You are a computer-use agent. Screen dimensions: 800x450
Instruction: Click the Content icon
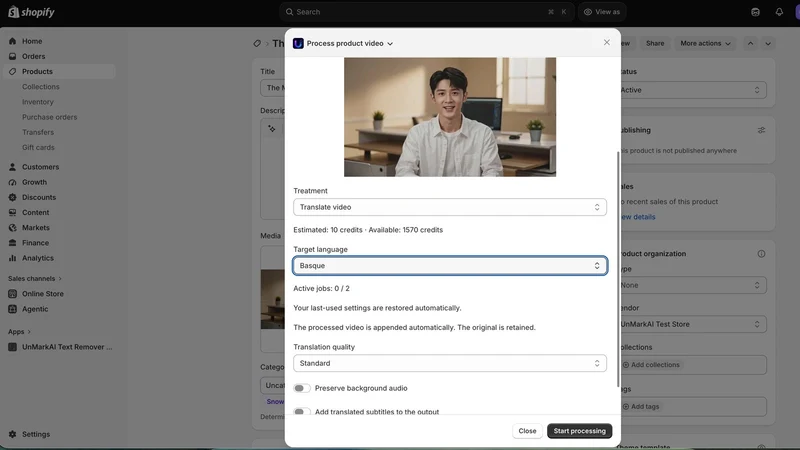[x=13, y=212]
